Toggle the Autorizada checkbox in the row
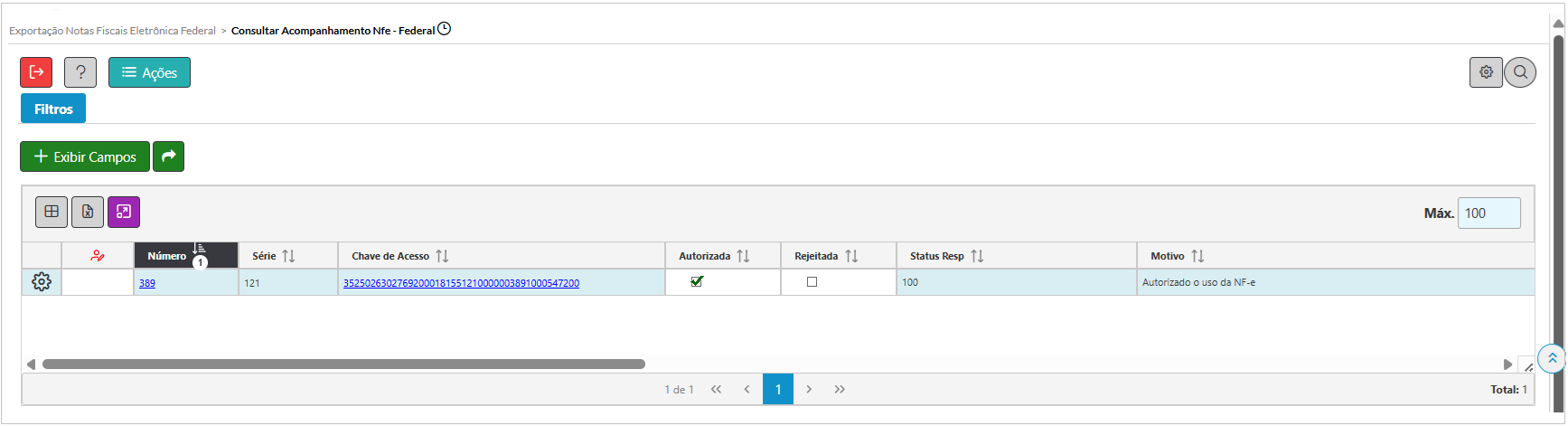The image size is (1568, 426). pyautogui.click(x=697, y=281)
